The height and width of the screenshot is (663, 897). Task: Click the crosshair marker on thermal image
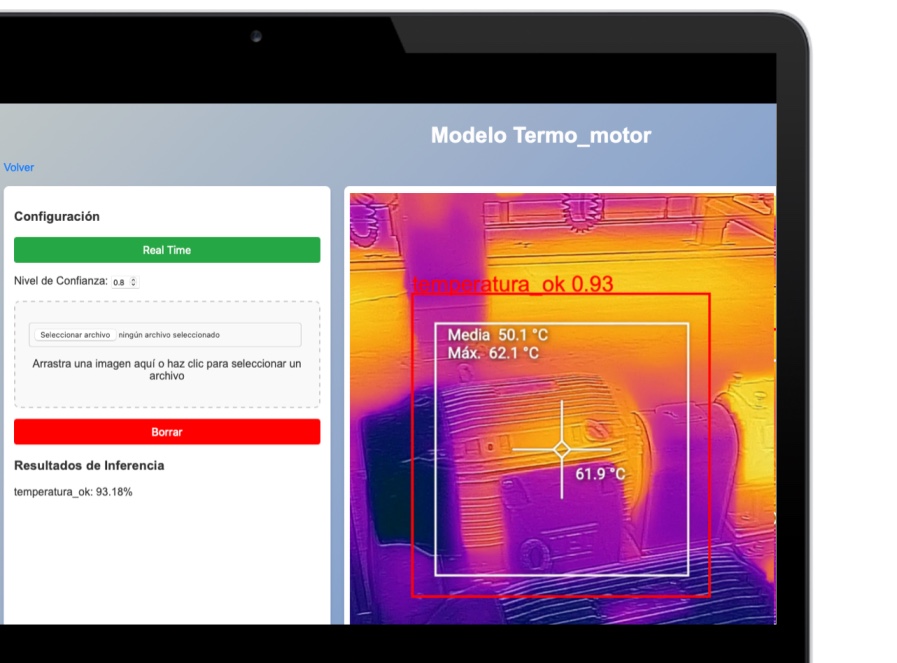click(562, 450)
